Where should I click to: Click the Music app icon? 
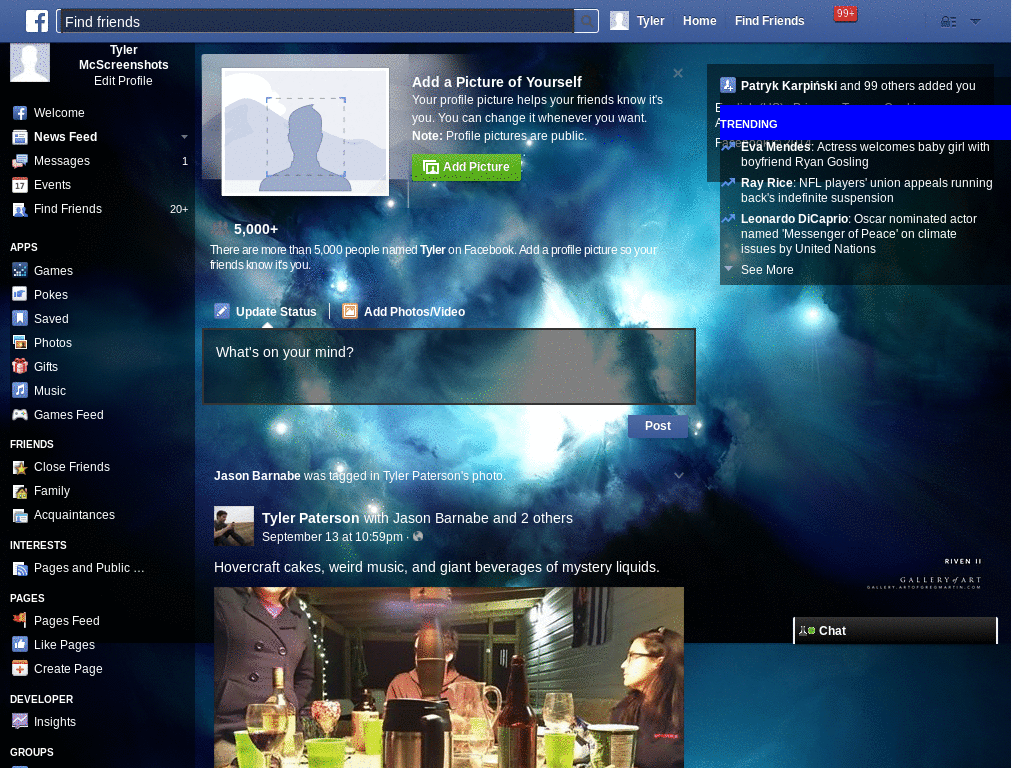click(20, 391)
